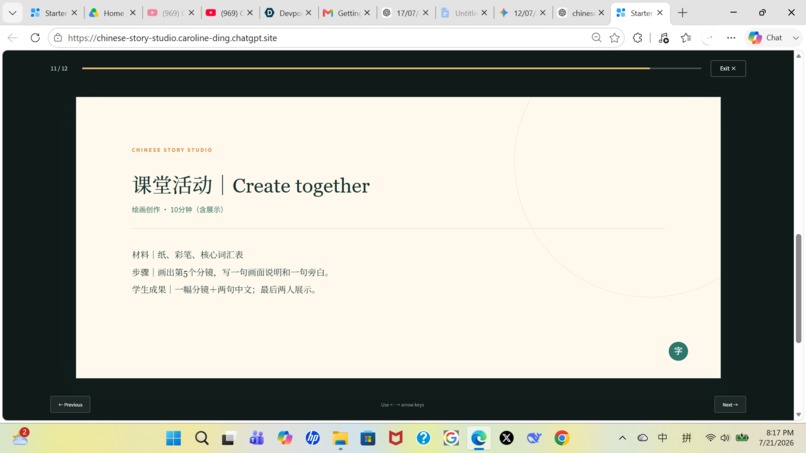This screenshot has height=453, width=806.
Task: Refresh the page
Action: click(x=35, y=38)
